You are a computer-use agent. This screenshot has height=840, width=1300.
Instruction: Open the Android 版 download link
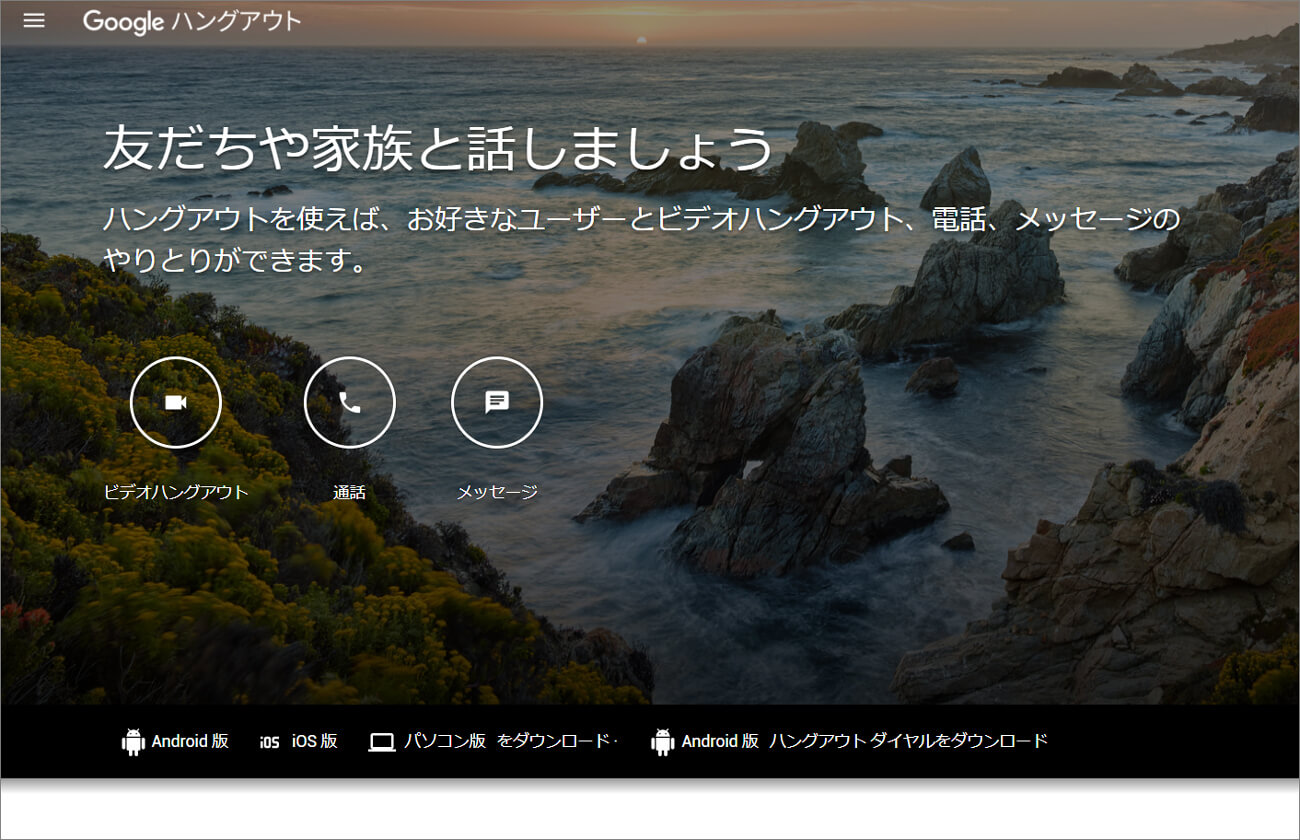pos(190,742)
